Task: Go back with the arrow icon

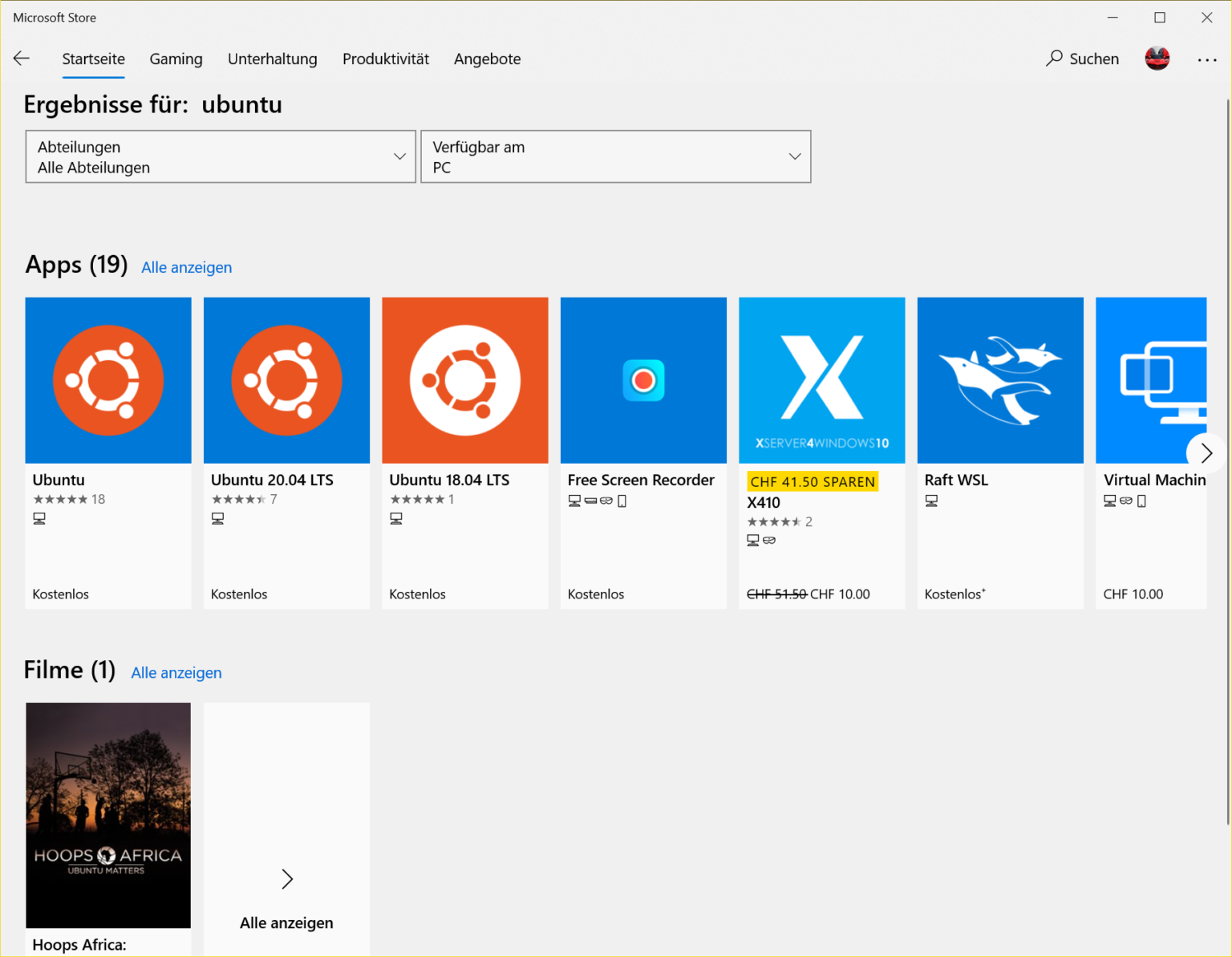Action: (x=22, y=59)
